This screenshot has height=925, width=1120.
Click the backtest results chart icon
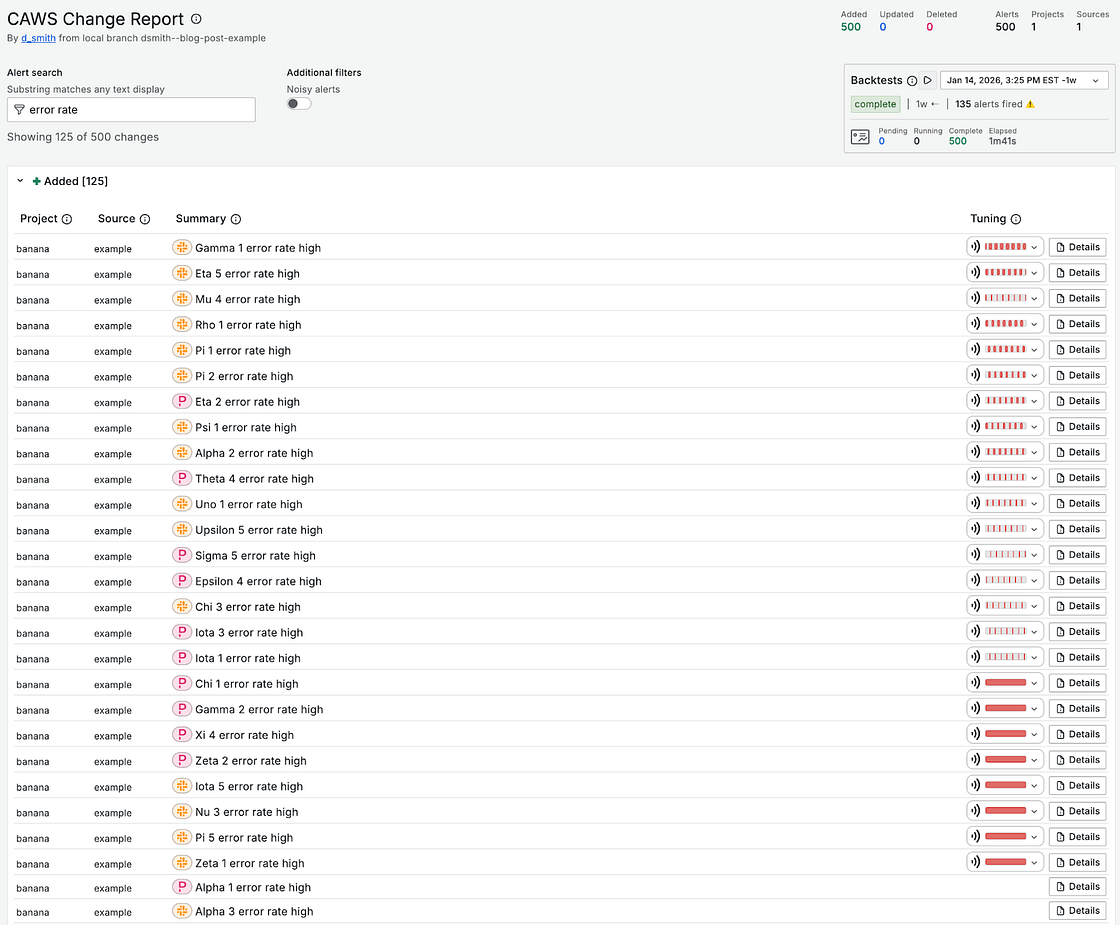click(x=860, y=137)
